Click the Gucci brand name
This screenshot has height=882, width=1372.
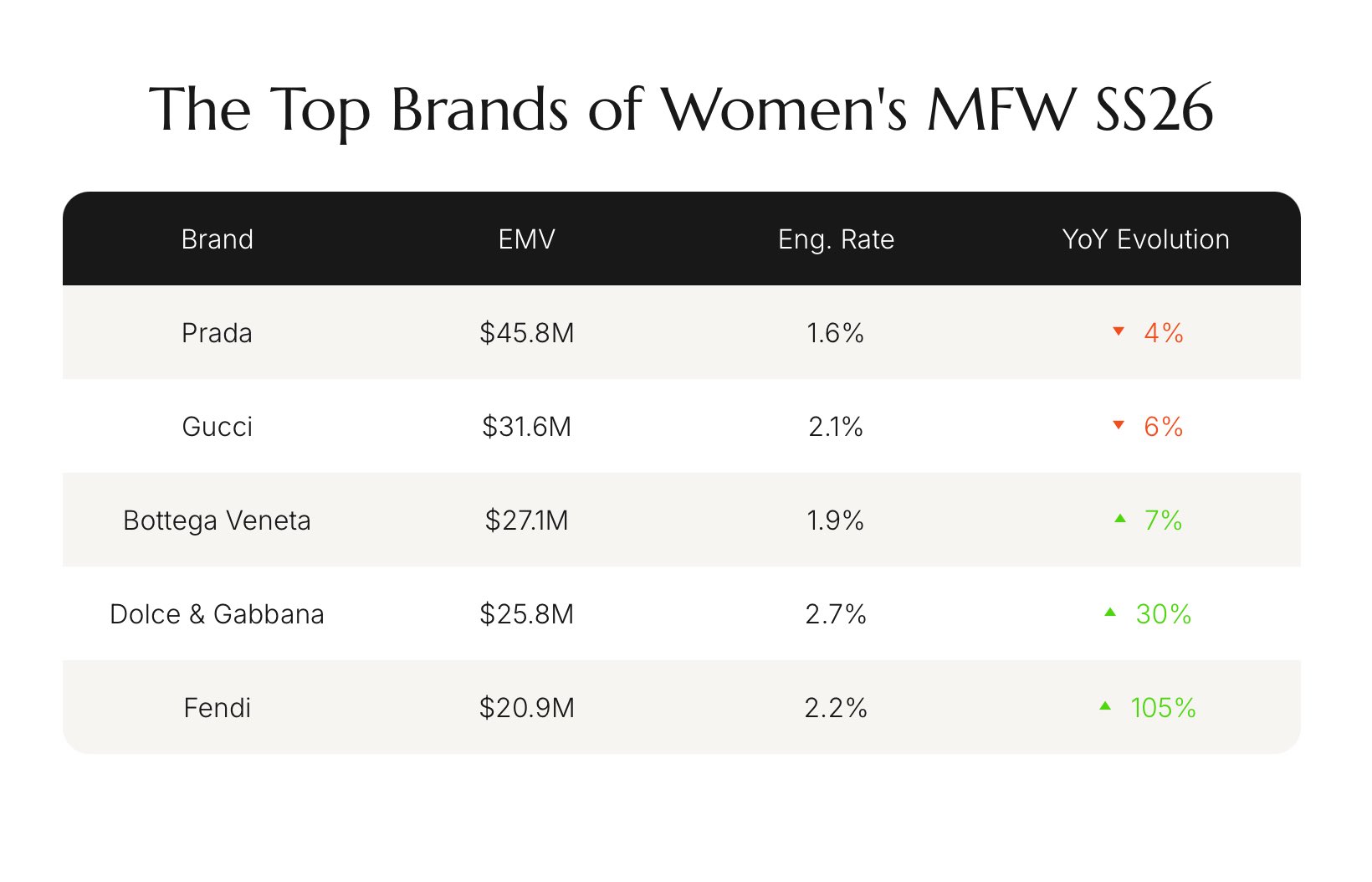218,427
